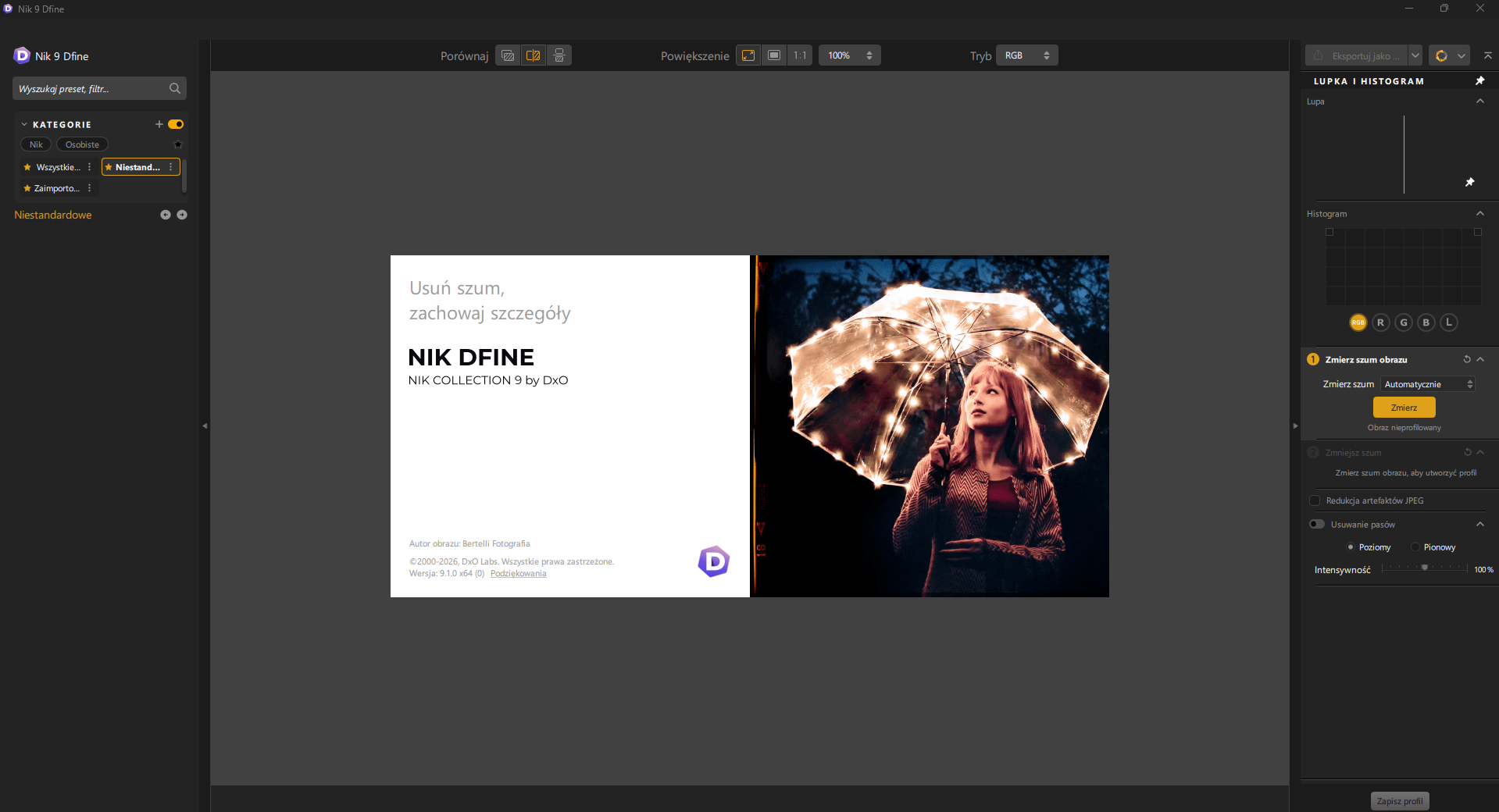The width and height of the screenshot is (1499, 812).
Task: Select split preview compare mode
Action: coord(534,55)
